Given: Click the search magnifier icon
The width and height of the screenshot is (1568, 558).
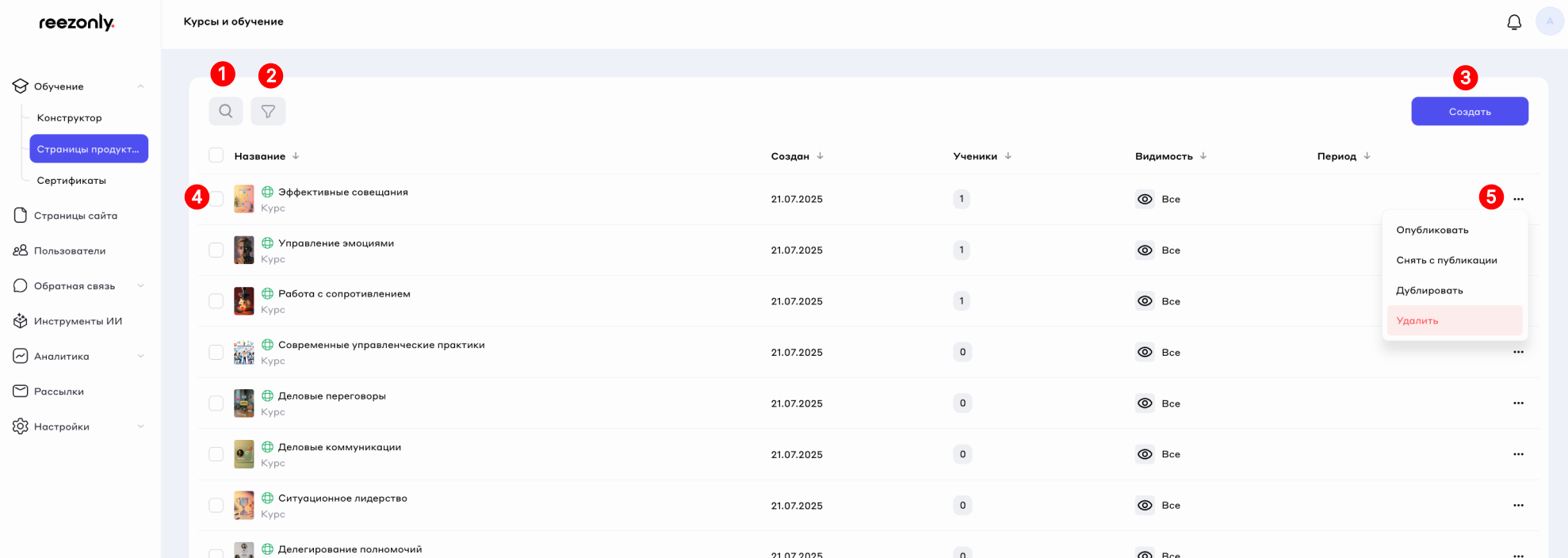Looking at the screenshot, I should [226, 111].
